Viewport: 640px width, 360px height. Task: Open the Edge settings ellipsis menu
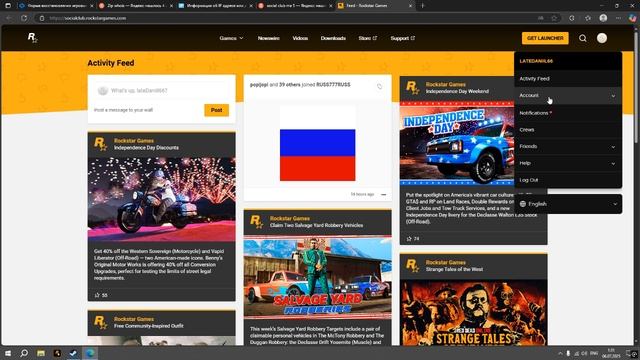pyautogui.click(x=618, y=18)
